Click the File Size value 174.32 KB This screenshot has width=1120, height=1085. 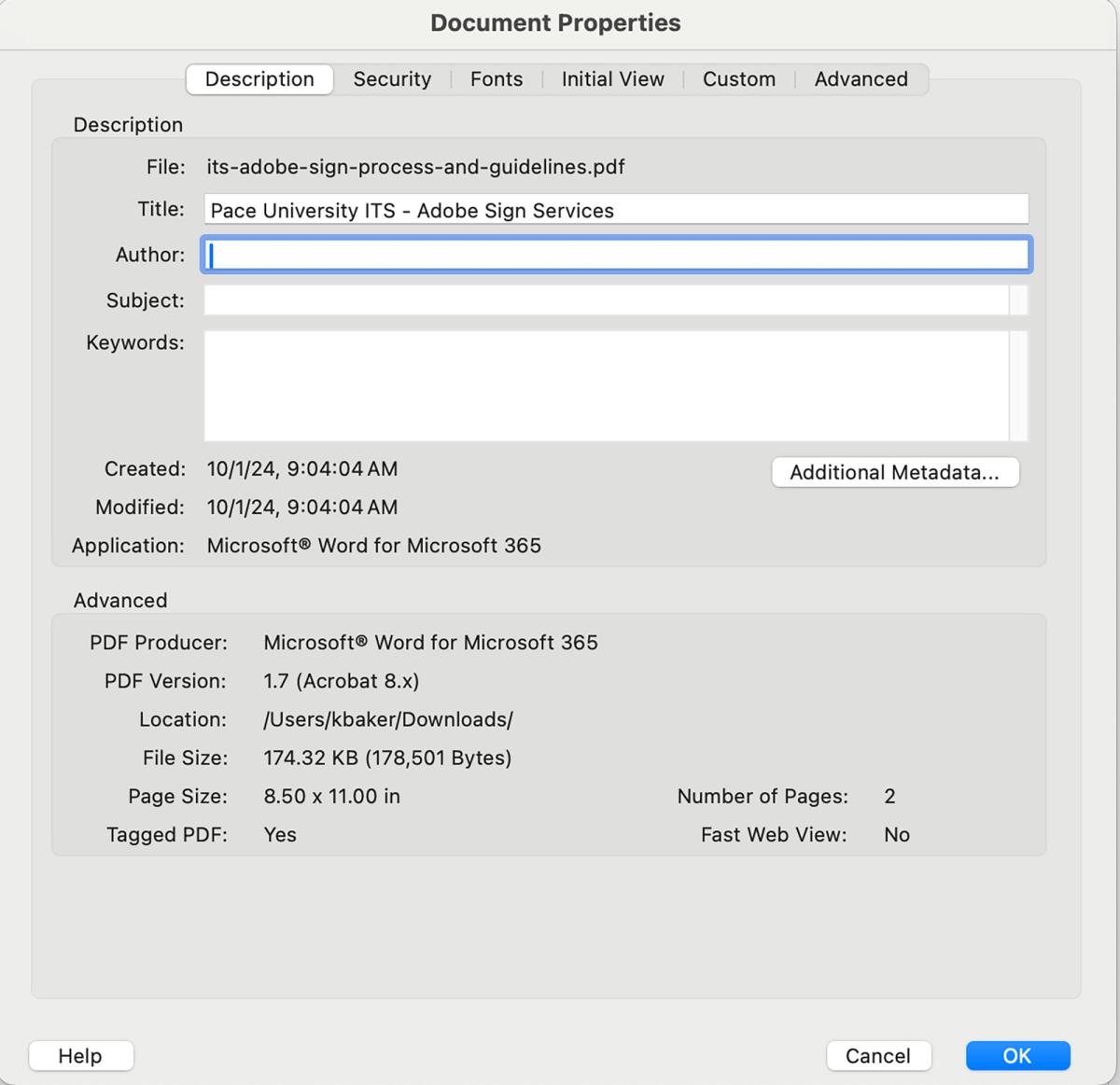[x=387, y=758]
